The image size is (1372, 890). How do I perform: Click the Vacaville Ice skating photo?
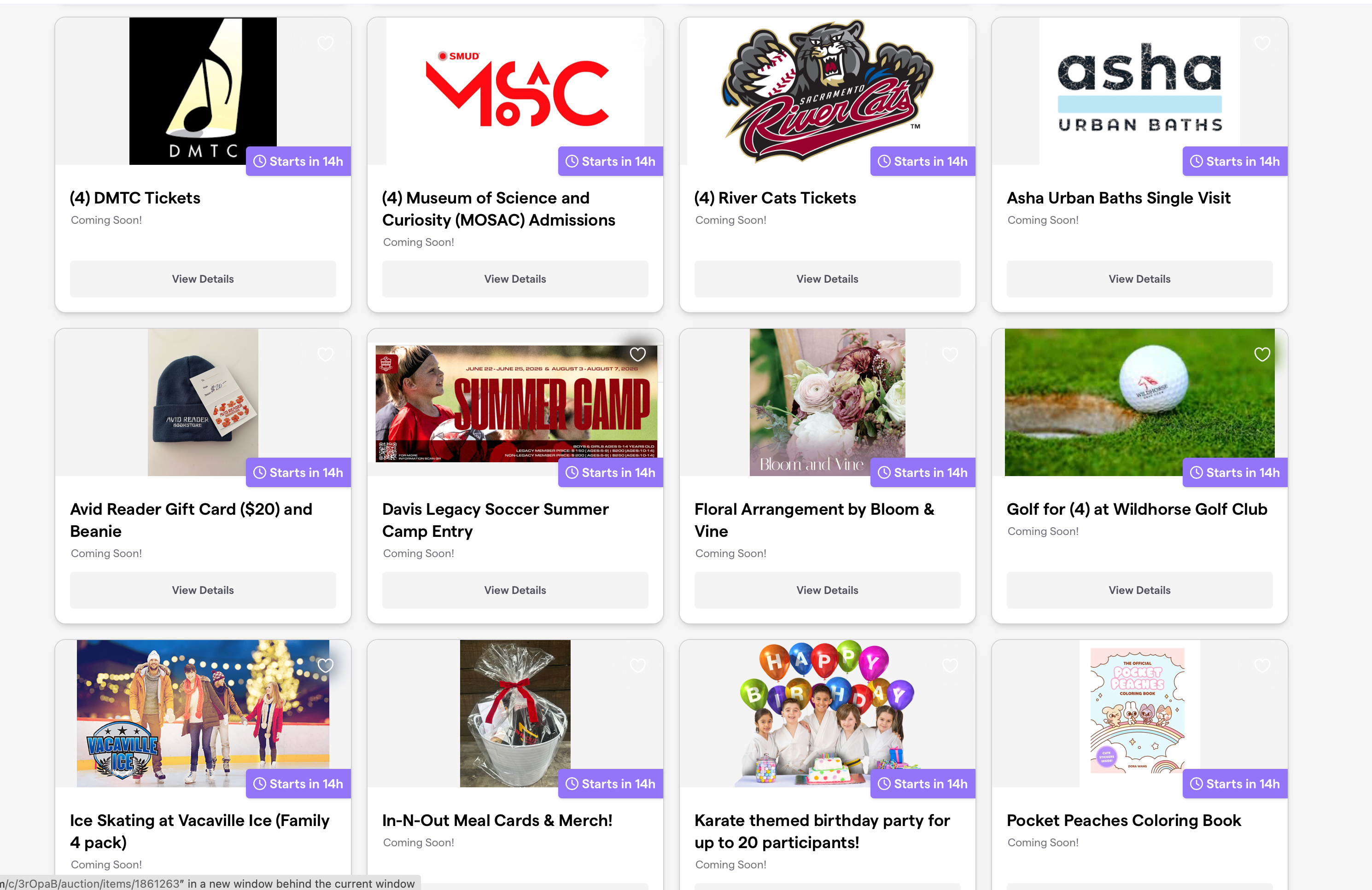point(203,714)
